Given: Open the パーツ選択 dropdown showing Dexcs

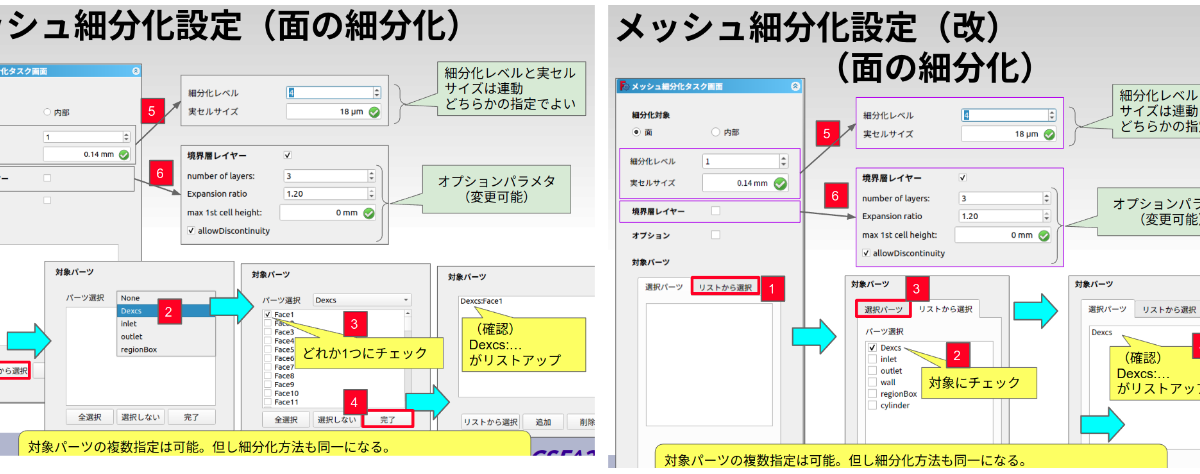Looking at the screenshot, I should [361, 299].
